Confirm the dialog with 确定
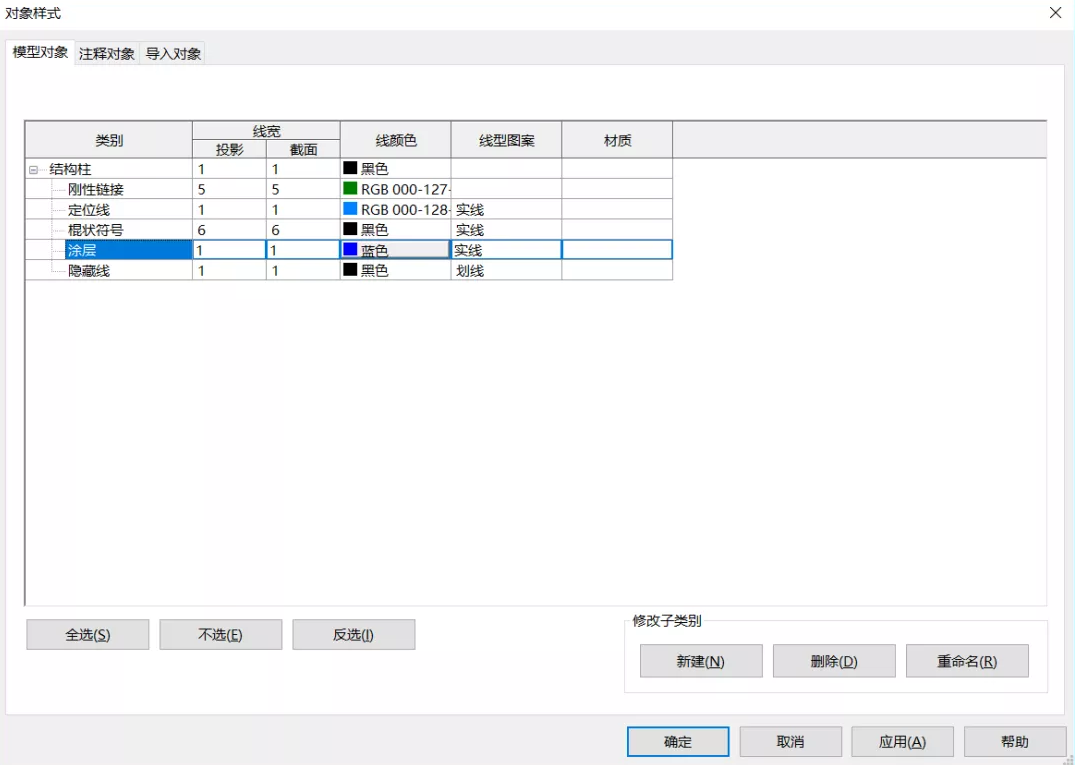This screenshot has width=1075, height=765. pyautogui.click(x=677, y=742)
